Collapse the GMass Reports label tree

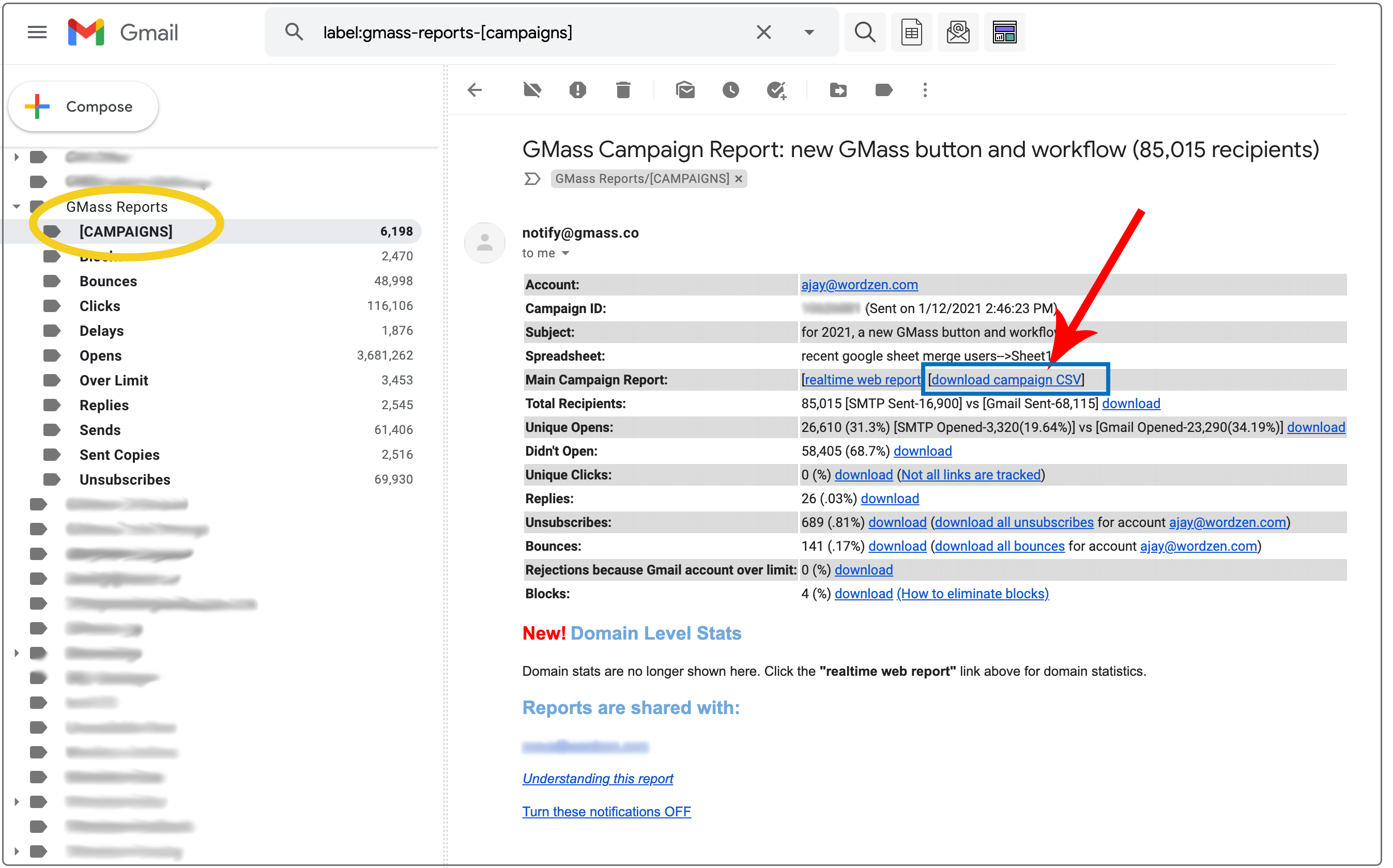pos(17,207)
